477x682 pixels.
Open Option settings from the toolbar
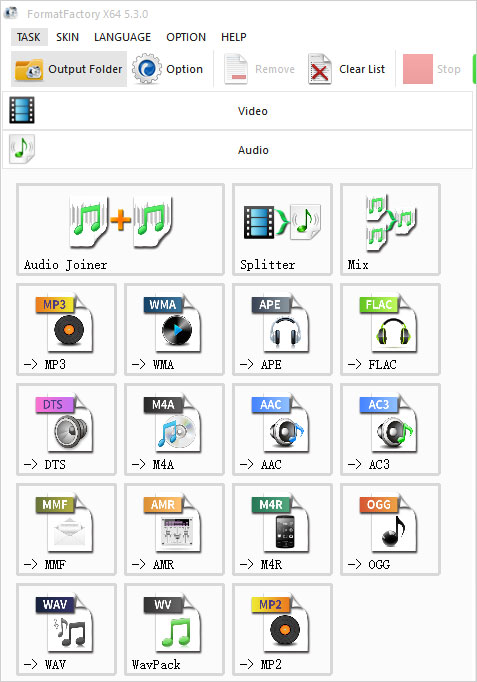(x=168, y=69)
